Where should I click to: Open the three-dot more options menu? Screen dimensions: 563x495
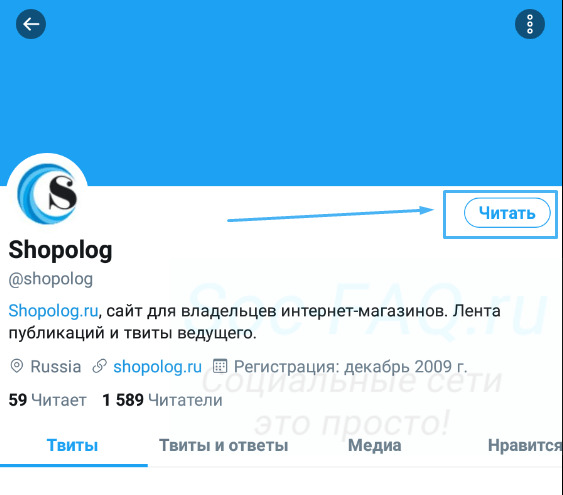(x=530, y=24)
